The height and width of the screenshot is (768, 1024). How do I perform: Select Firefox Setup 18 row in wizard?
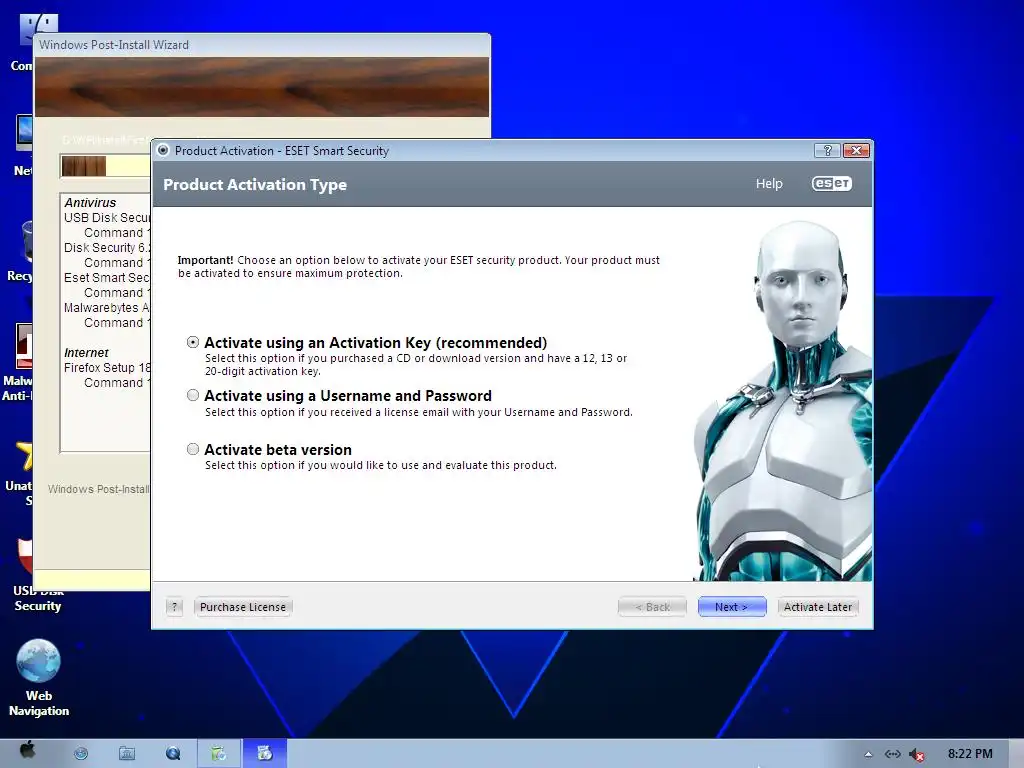point(107,368)
